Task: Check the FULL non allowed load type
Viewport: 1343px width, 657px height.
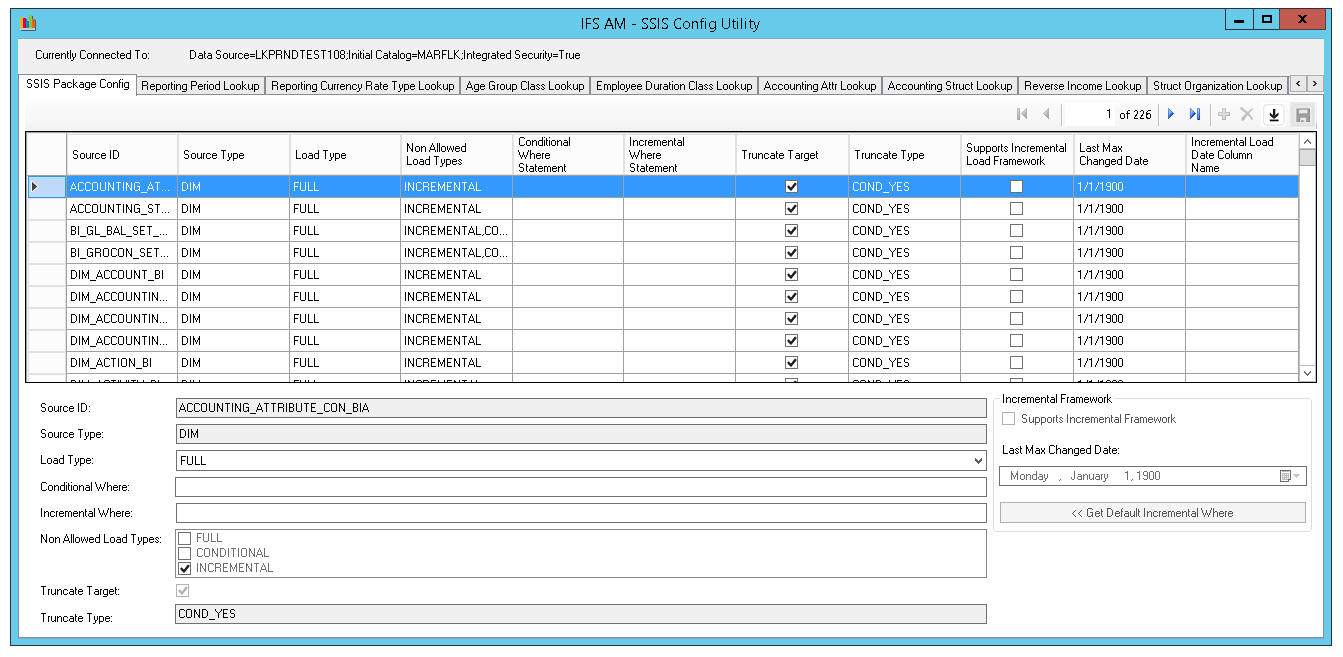Action: tap(184, 538)
